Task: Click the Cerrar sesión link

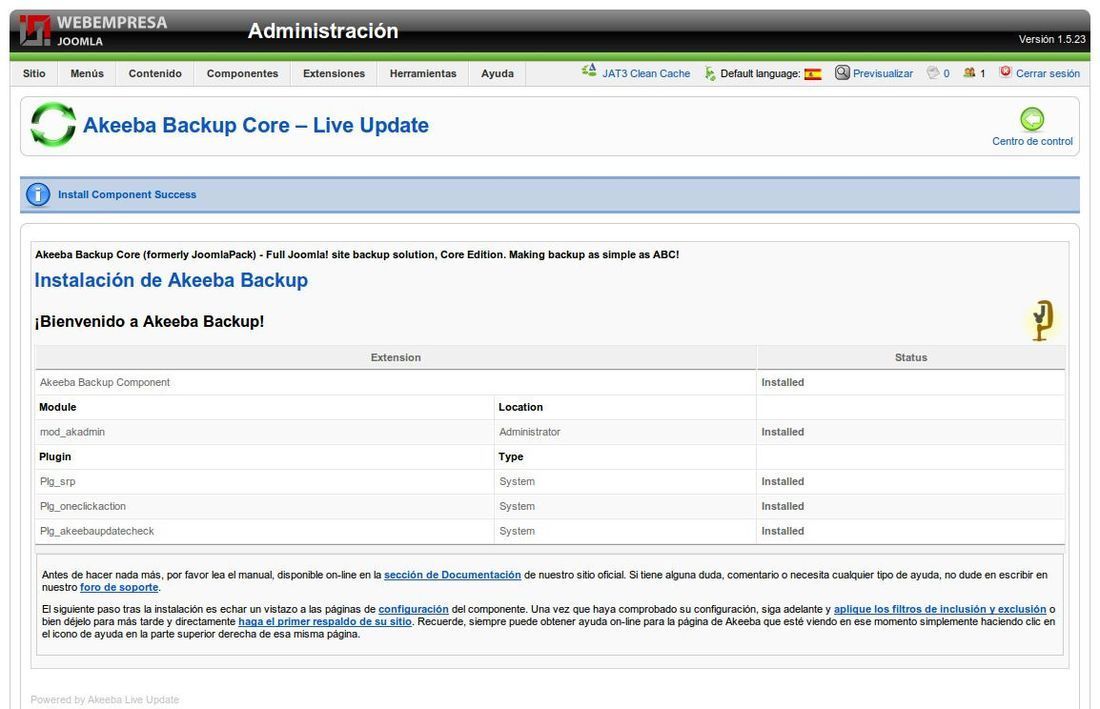Action: (1048, 74)
